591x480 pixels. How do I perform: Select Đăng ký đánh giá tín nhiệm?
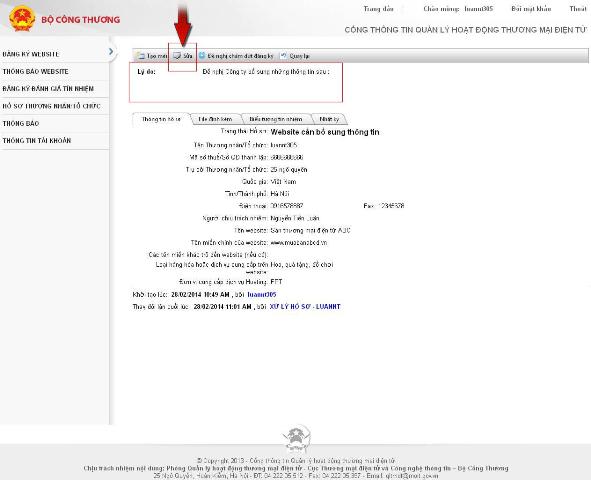pyautogui.click(x=48, y=89)
